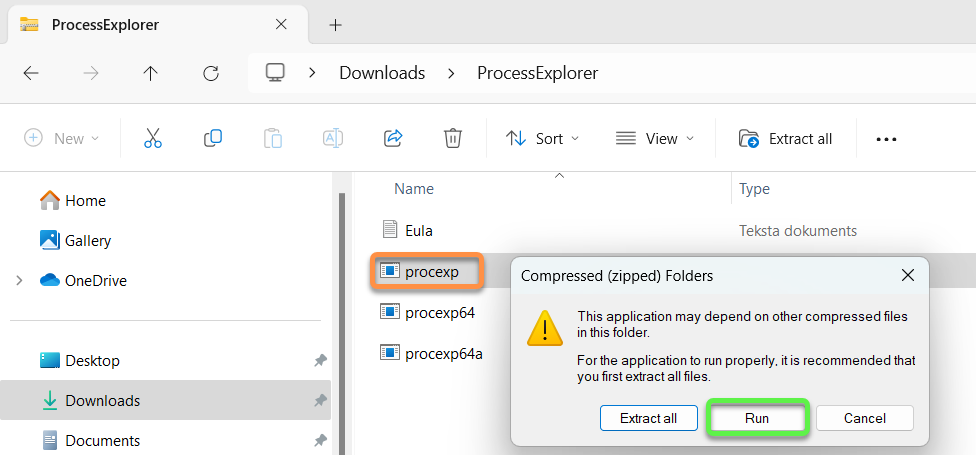The height and width of the screenshot is (455, 976).
Task: Click the ProcessExplorer tab folder icon
Action: pos(29,24)
